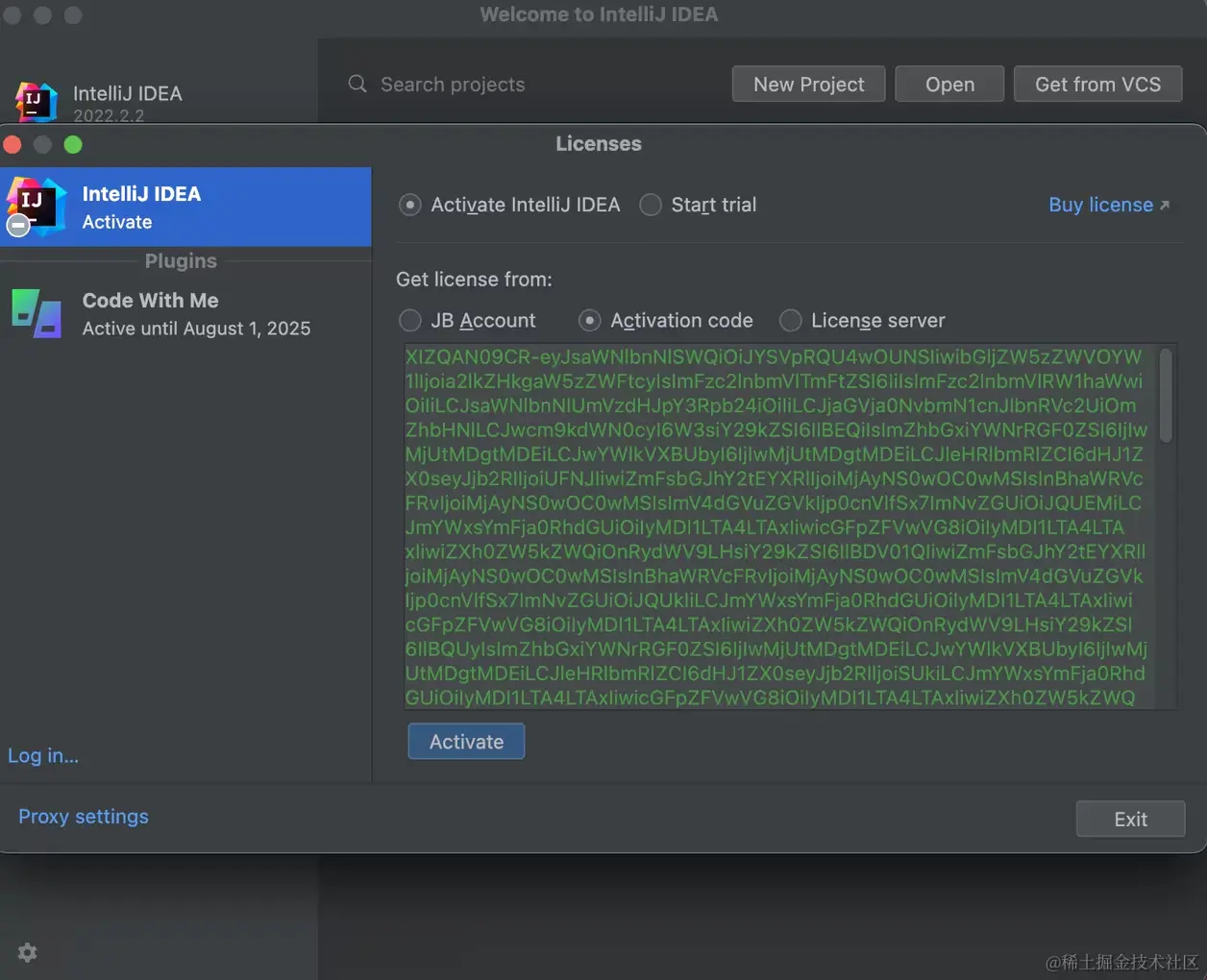Click the green zoom button of Licenses dialog
Viewport: 1207px width, 980px height.
point(73,144)
